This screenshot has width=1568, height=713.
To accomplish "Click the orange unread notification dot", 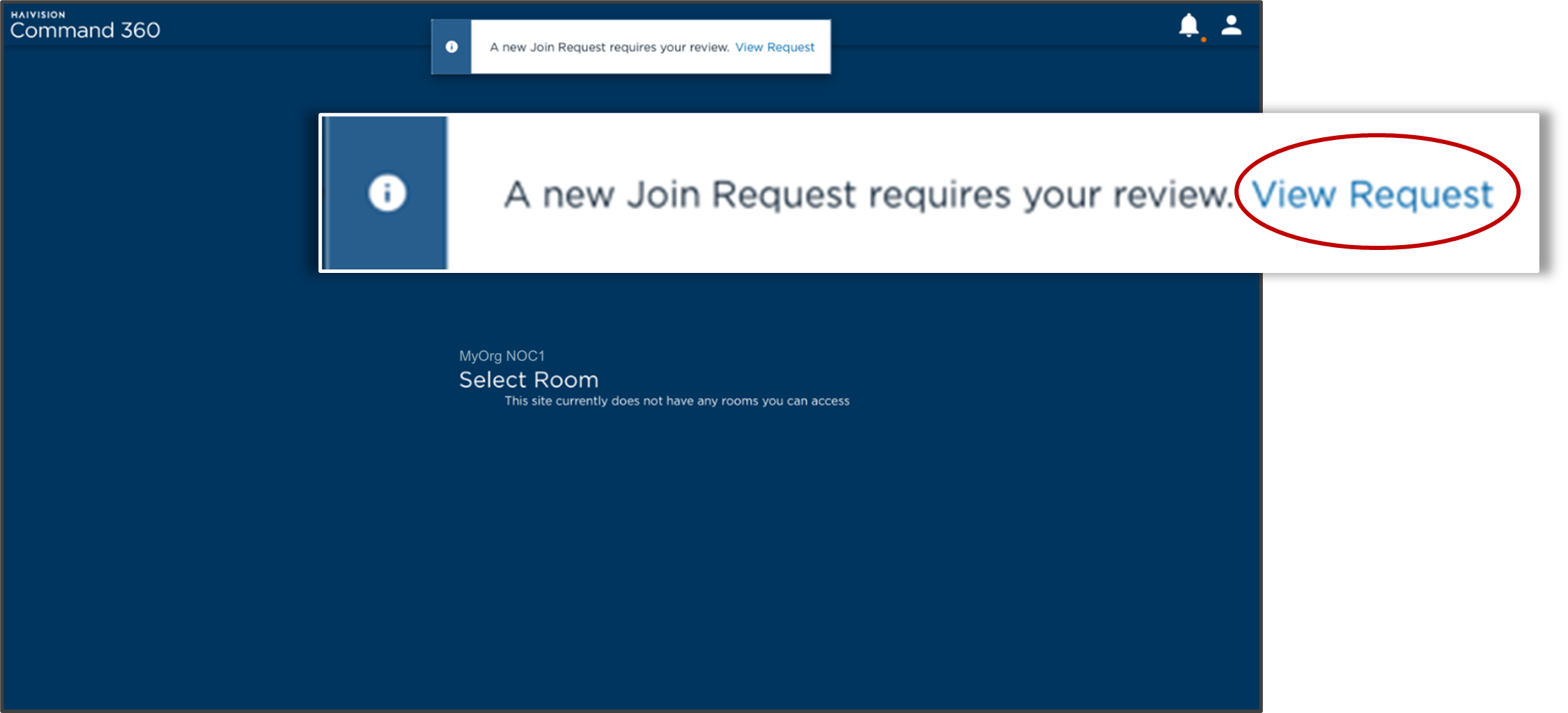I will (1202, 40).
